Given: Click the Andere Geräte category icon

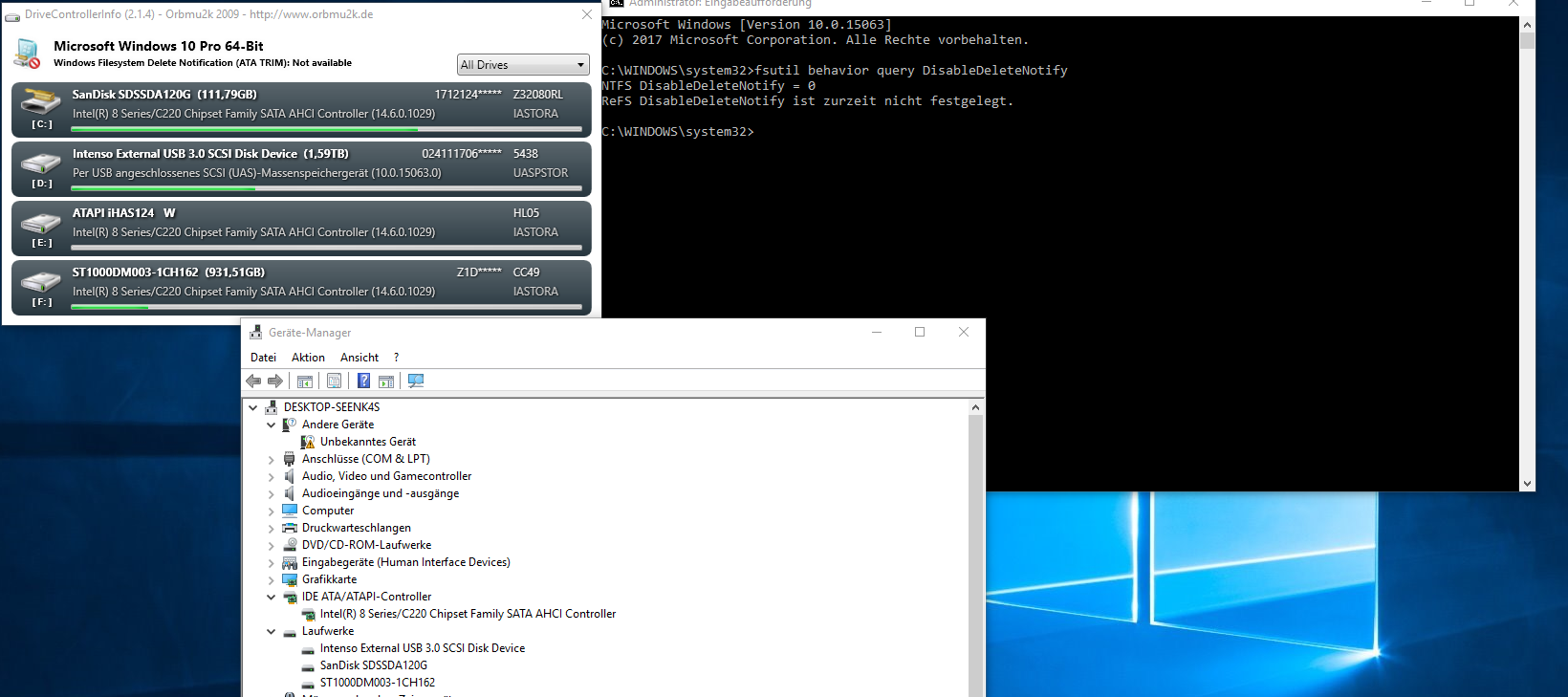Looking at the screenshot, I should click(290, 425).
